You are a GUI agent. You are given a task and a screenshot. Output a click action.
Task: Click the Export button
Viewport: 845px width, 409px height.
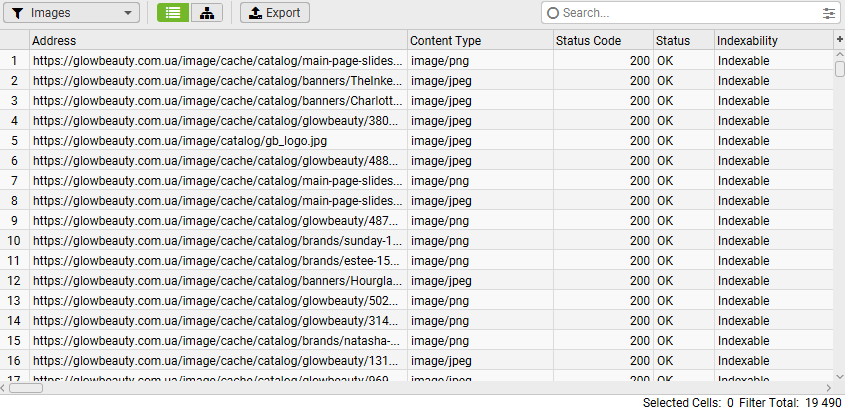(275, 13)
